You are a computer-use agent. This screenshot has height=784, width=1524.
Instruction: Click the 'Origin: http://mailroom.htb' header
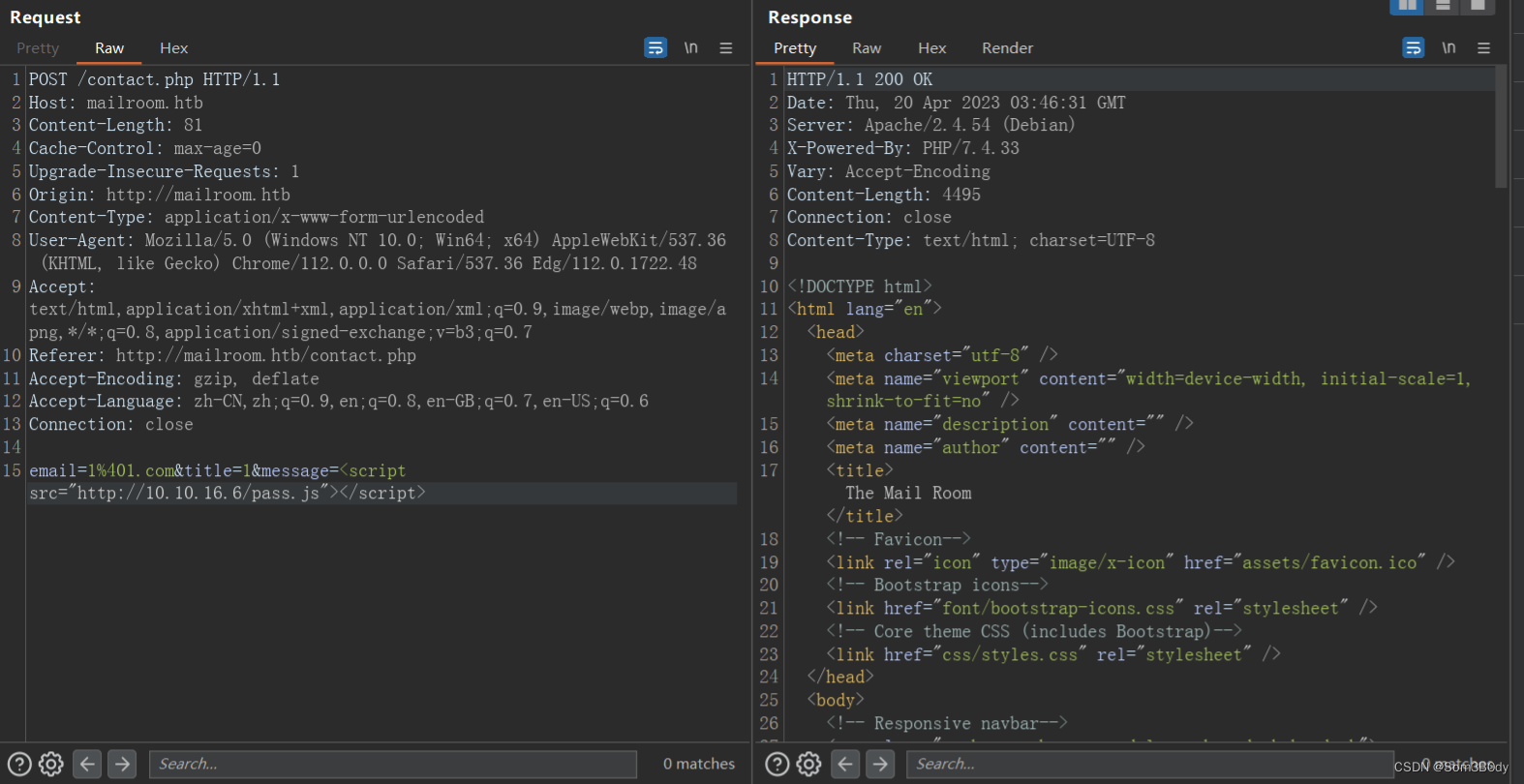click(160, 195)
